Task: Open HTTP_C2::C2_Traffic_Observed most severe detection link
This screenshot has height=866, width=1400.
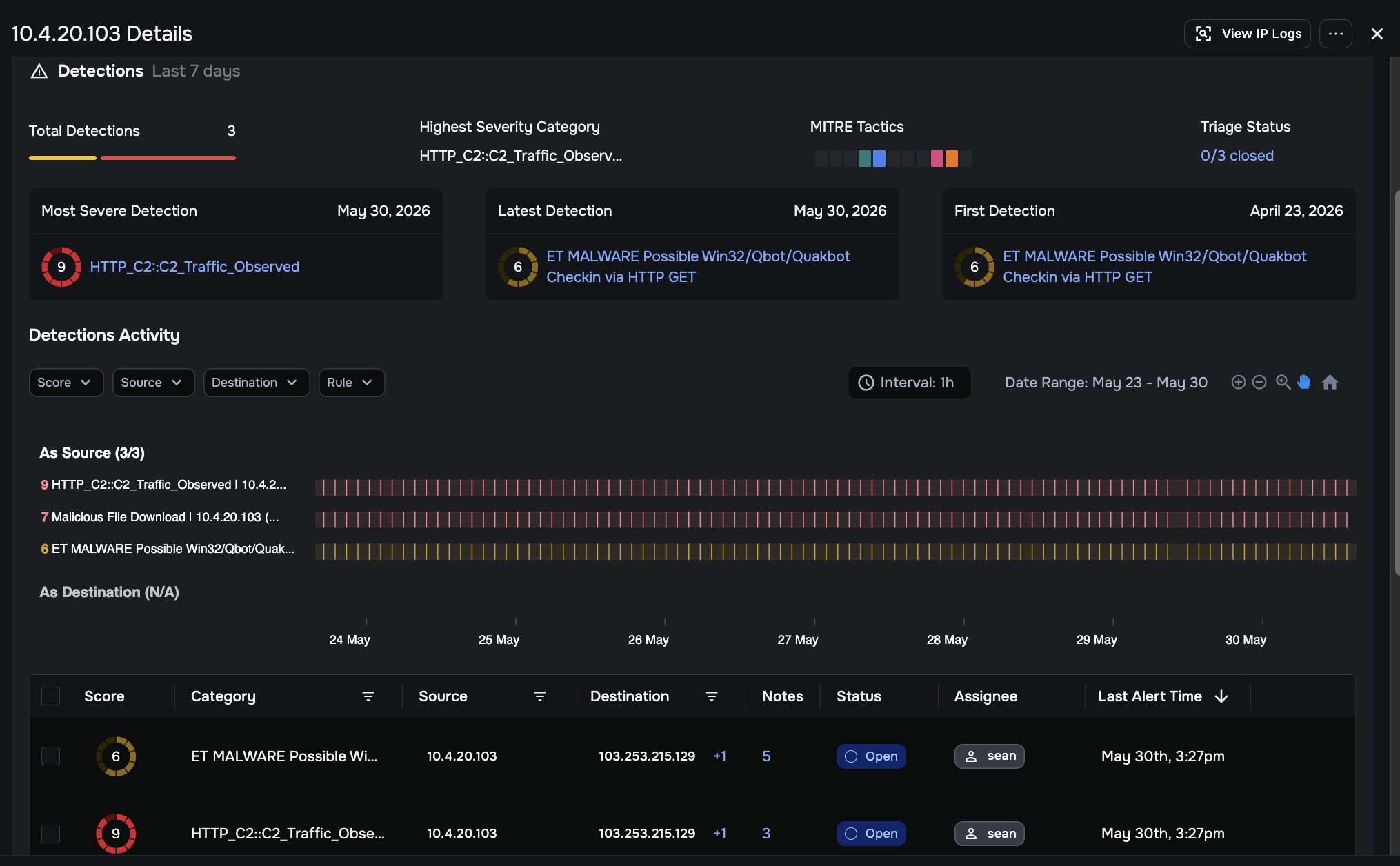Action: point(194,267)
